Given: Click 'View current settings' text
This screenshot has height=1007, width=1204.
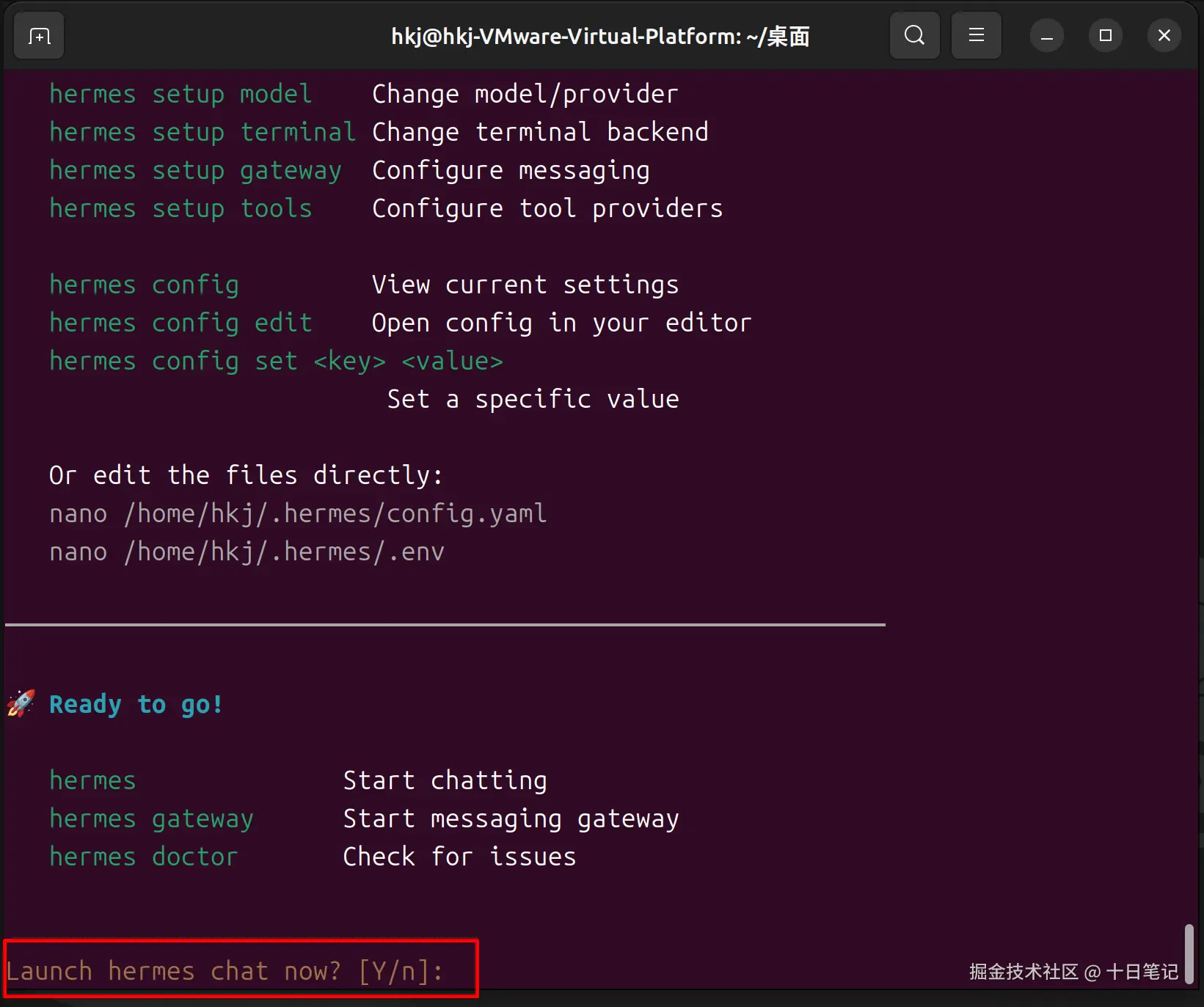Looking at the screenshot, I should pos(525,285).
